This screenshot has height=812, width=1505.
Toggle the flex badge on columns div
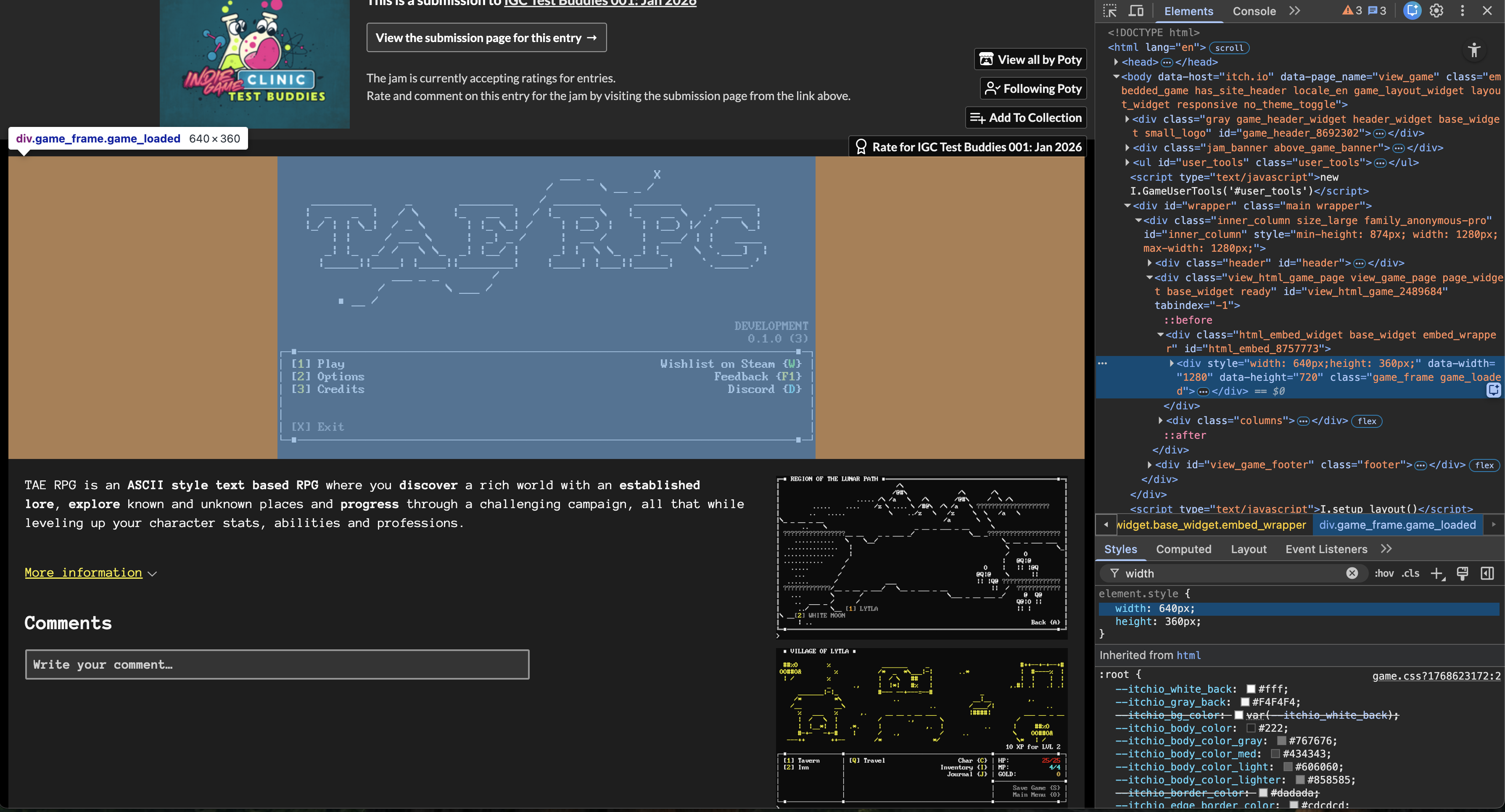(x=1367, y=421)
